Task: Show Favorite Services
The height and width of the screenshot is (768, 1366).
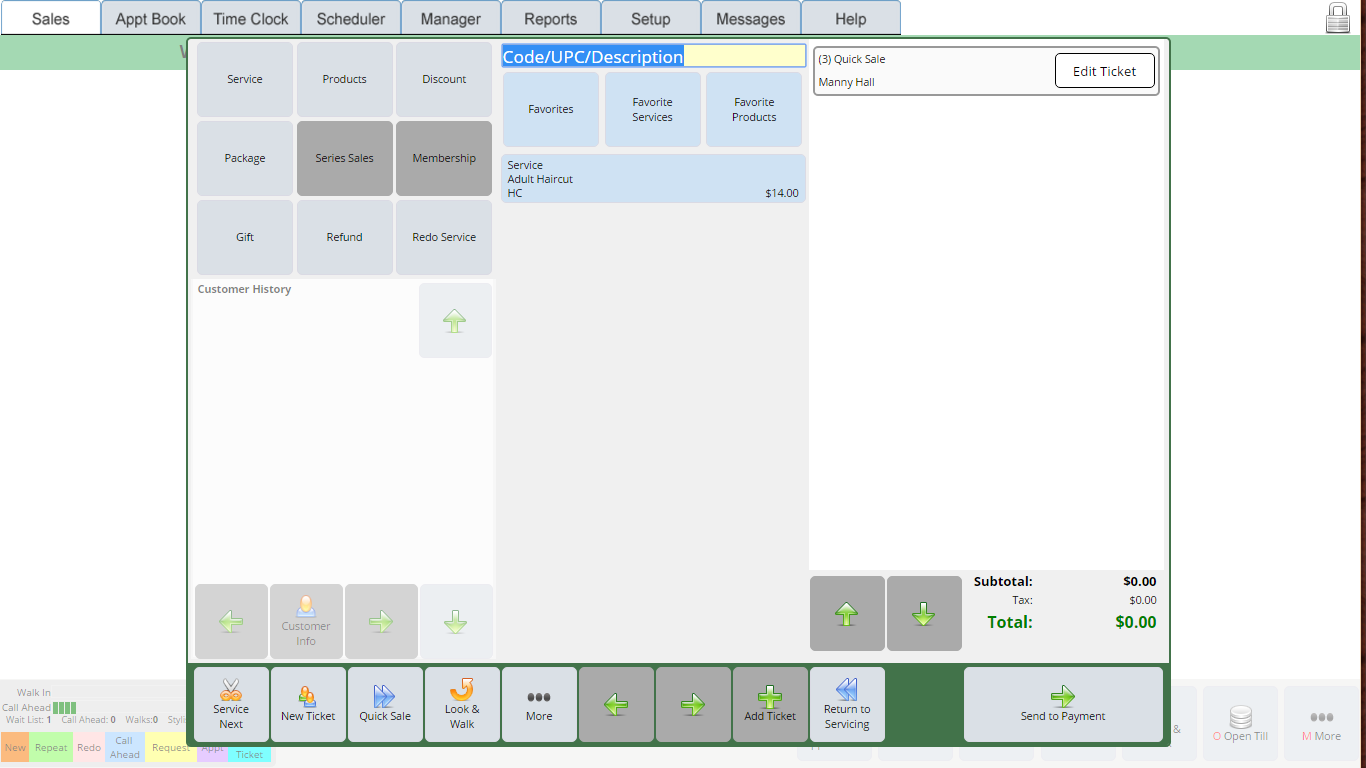Action: point(653,109)
